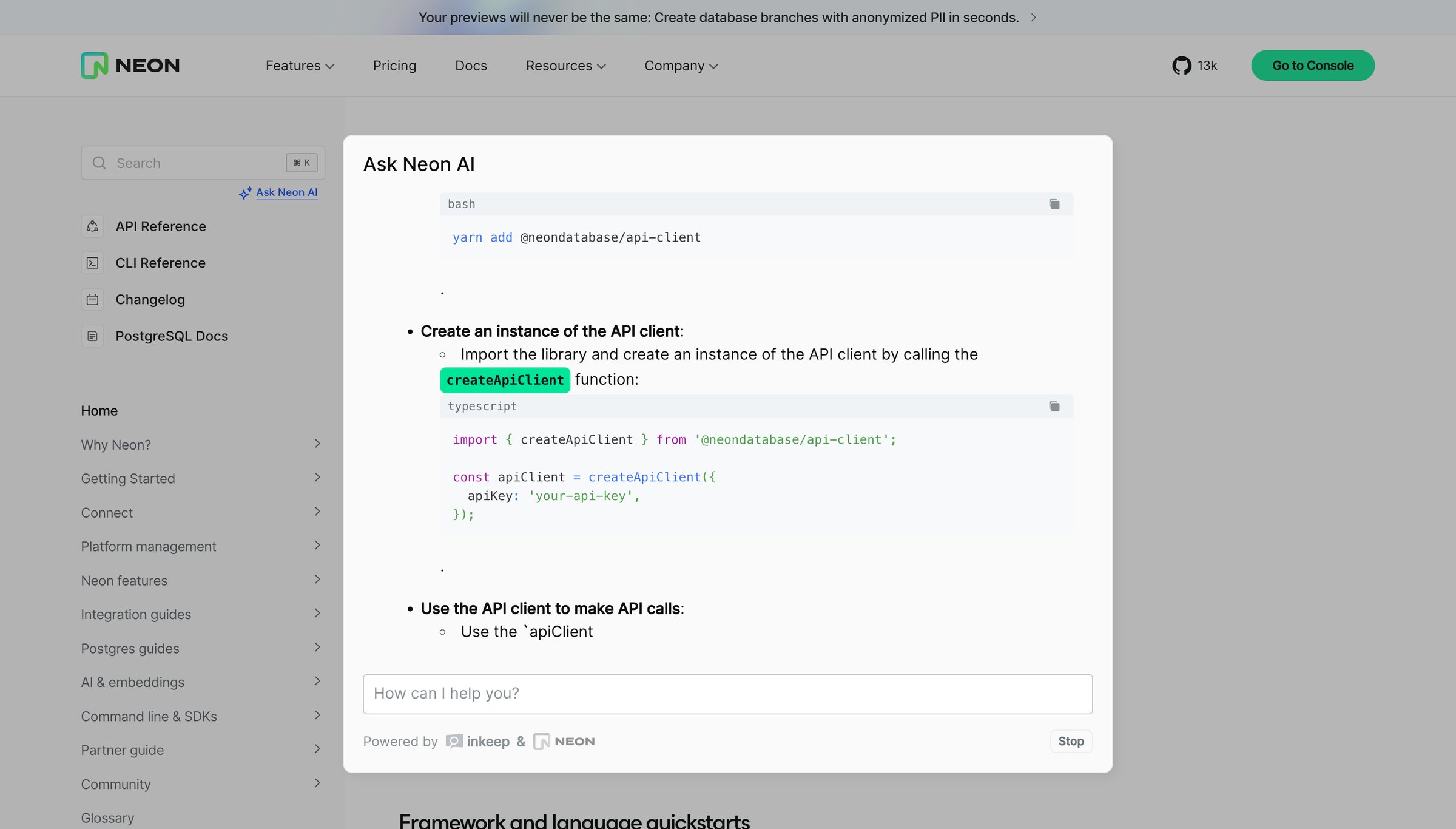Focus the Search docs field
Screen dimensions: 1456x829
(x=203, y=163)
